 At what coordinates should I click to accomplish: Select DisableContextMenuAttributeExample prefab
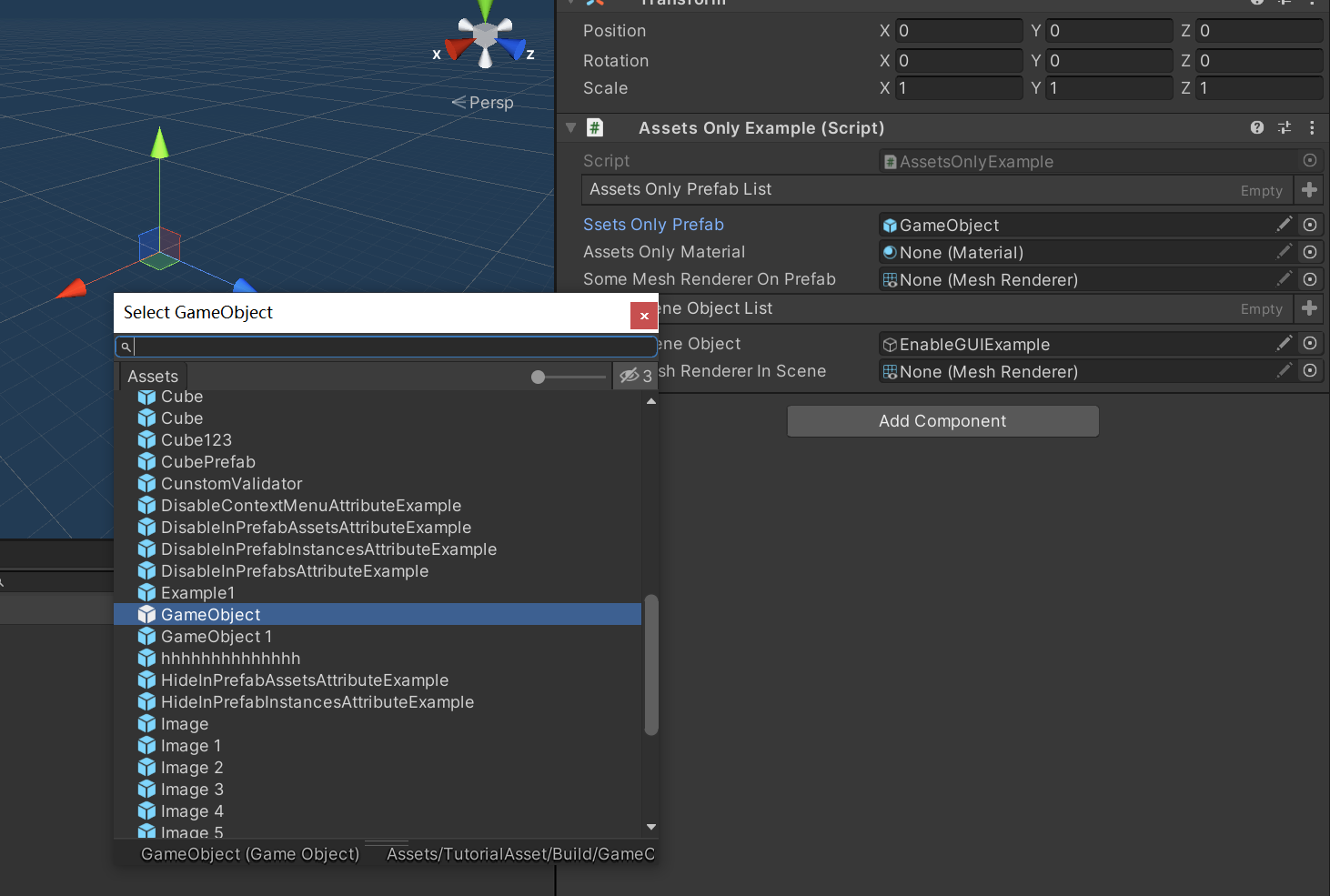pos(378,506)
